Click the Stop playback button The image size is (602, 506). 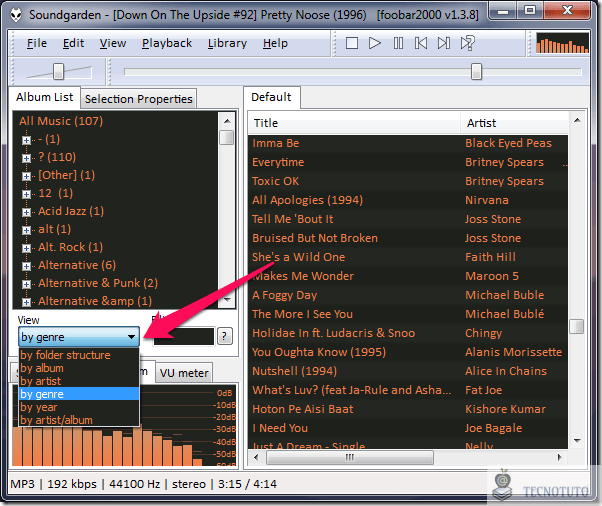352,43
